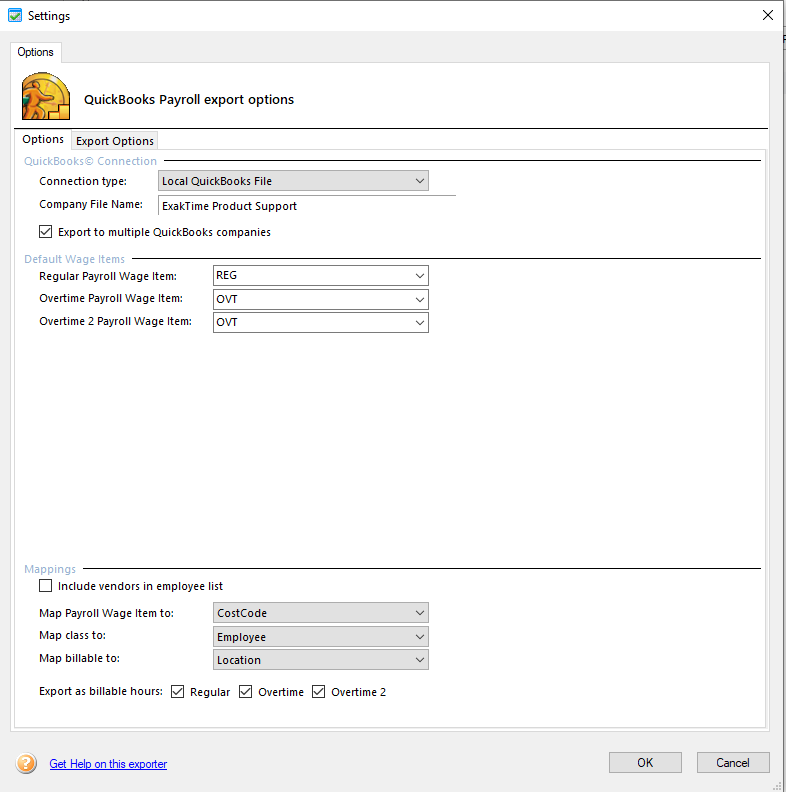
Task: Expand Overtime 2 Payroll Wage Item list
Action: pyautogui.click(x=320, y=322)
